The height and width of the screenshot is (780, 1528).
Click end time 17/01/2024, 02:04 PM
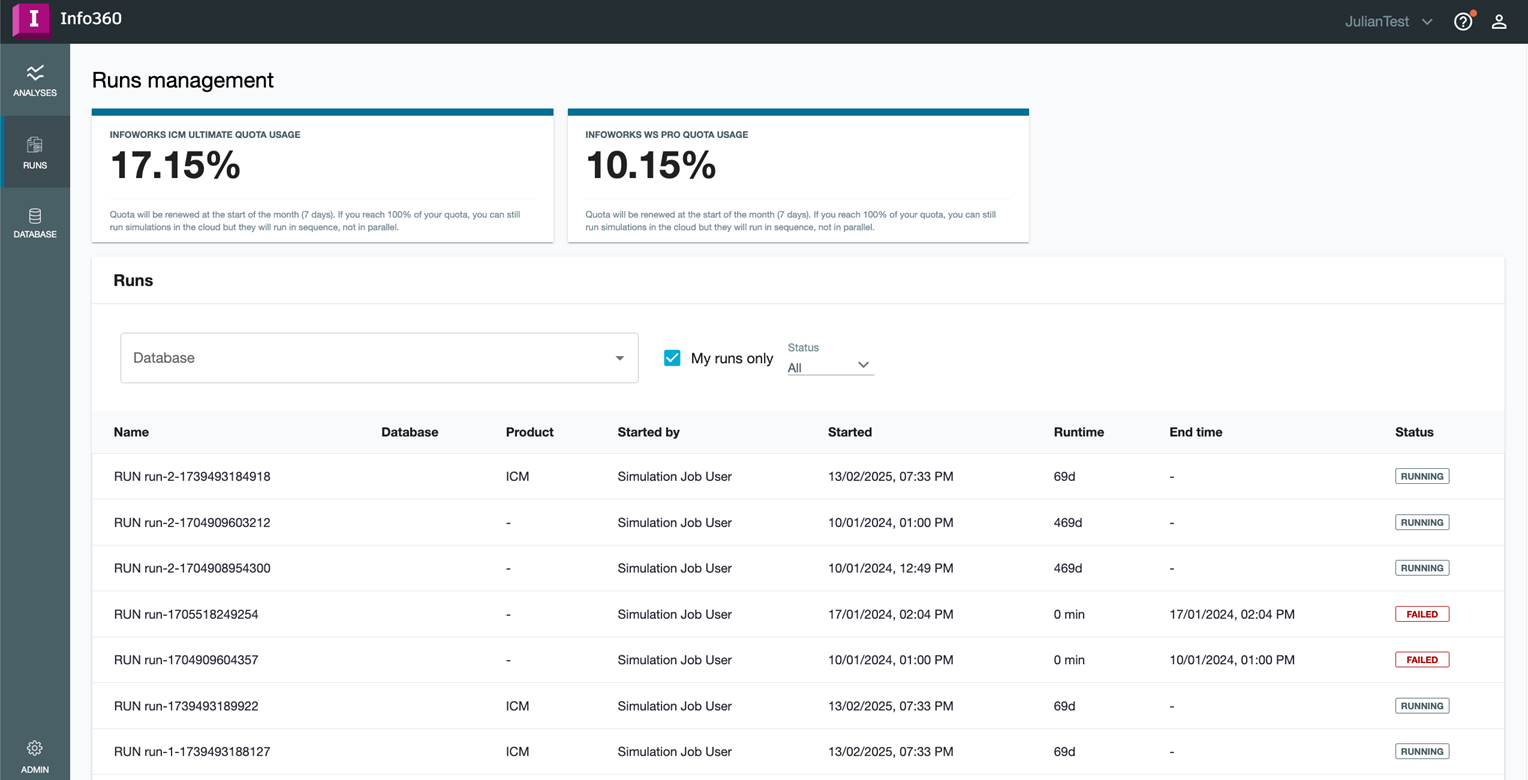tap(1232, 614)
